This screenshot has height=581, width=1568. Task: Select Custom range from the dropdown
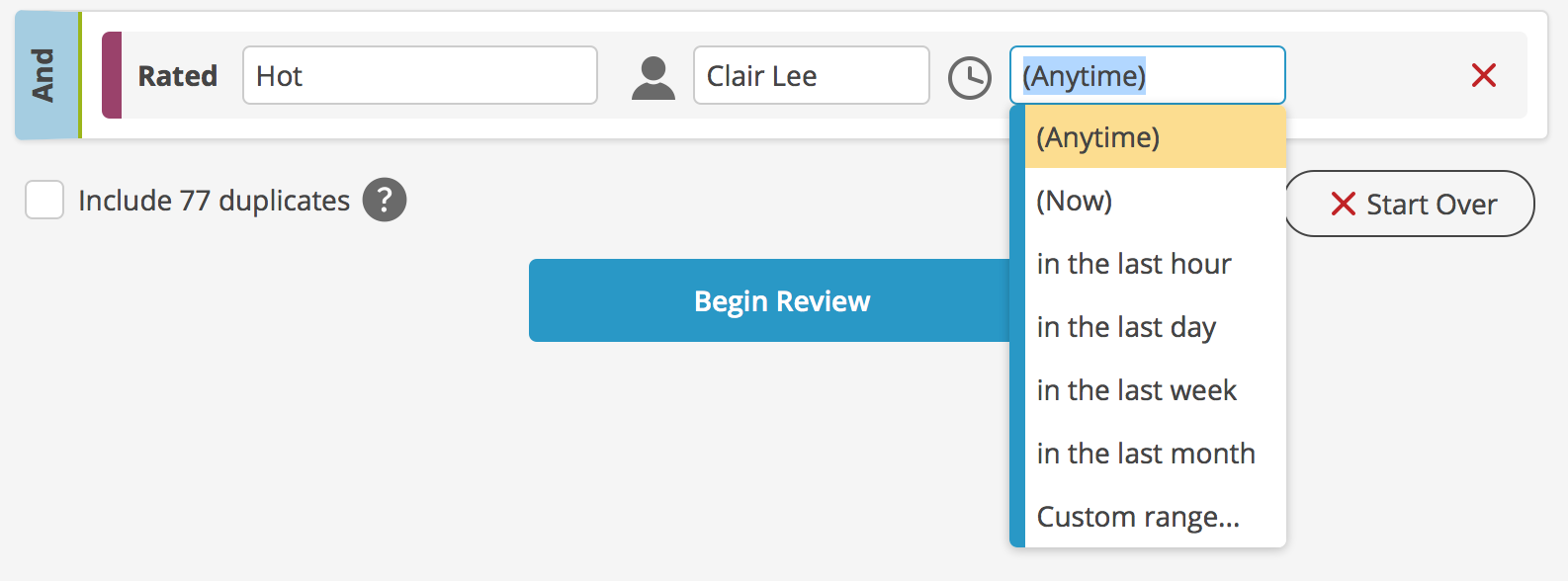tap(1137, 516)
